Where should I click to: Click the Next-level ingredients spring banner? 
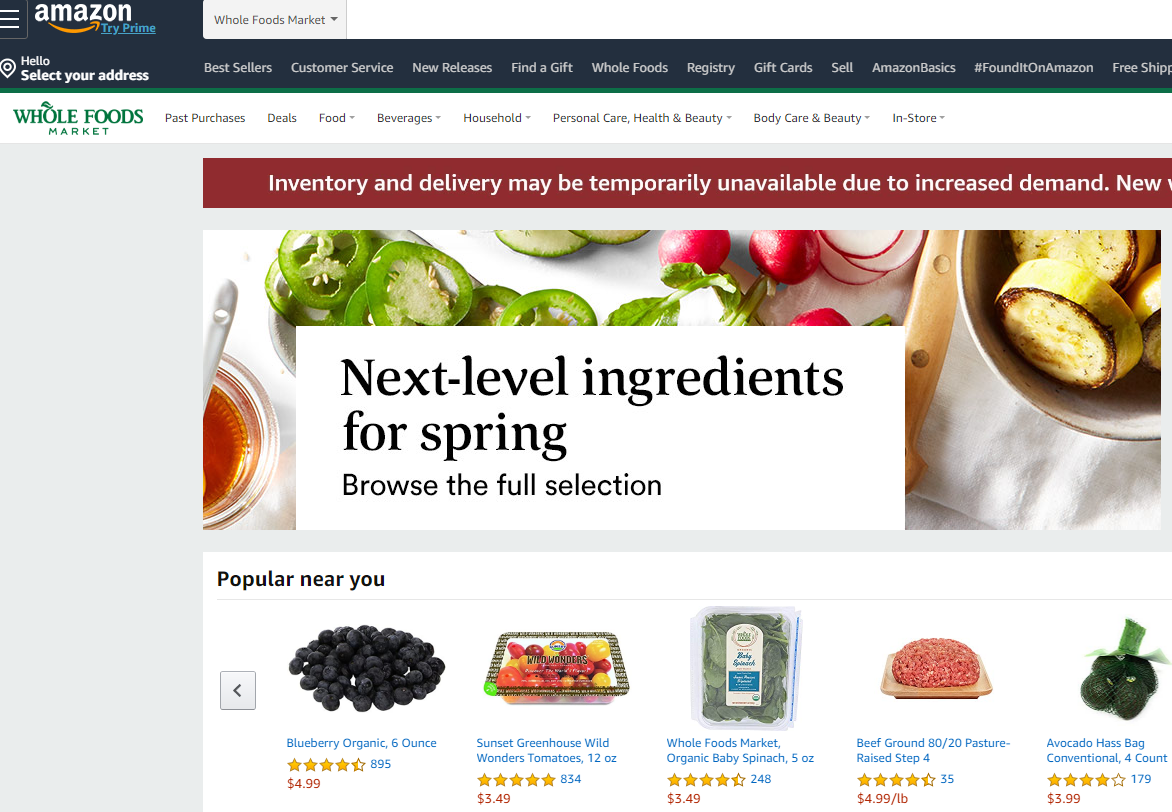[x=681, y=380]
